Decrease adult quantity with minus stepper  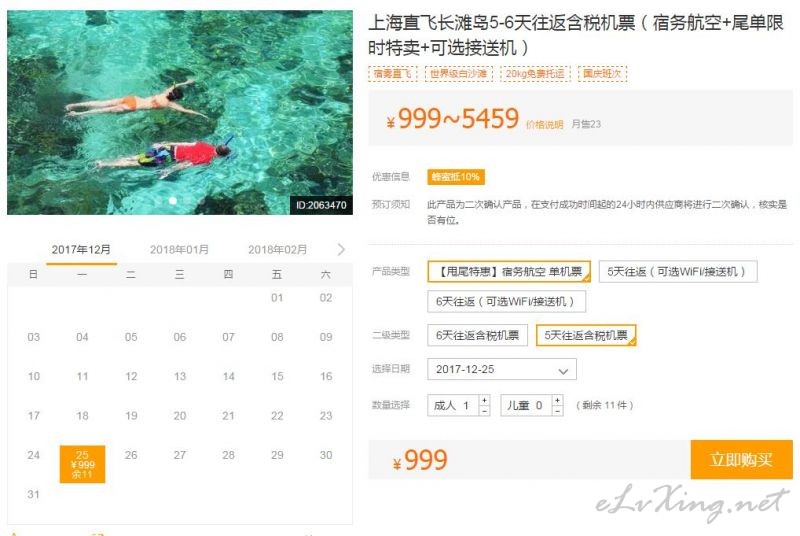(485, 411)
